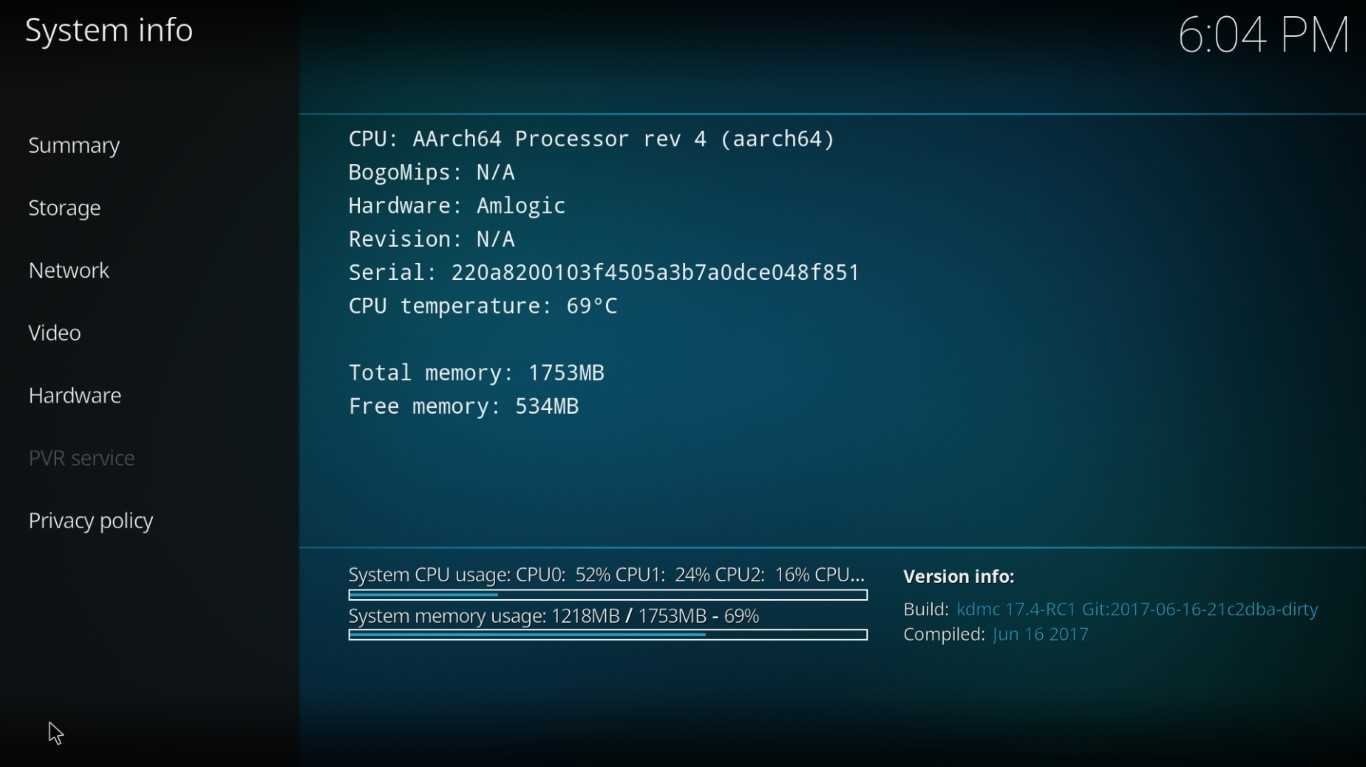1366x767 pixels.
Task: Open the Video information tab
Action: pyautogui.click(x=55, y=333)
